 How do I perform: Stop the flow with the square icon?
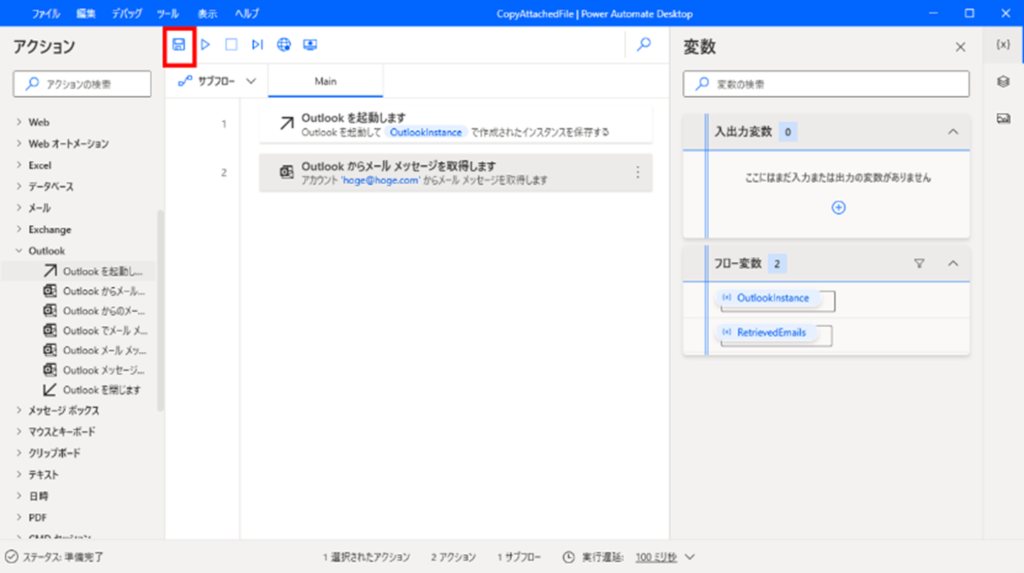click(x=231, y=44)
